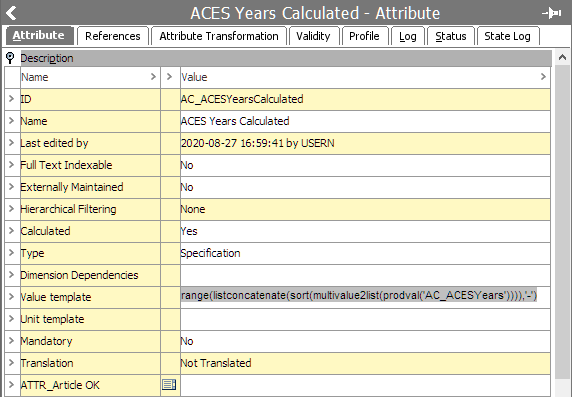Click the arrow icon at Value column end
572x397 pixels.
click(x=543, y=77)
